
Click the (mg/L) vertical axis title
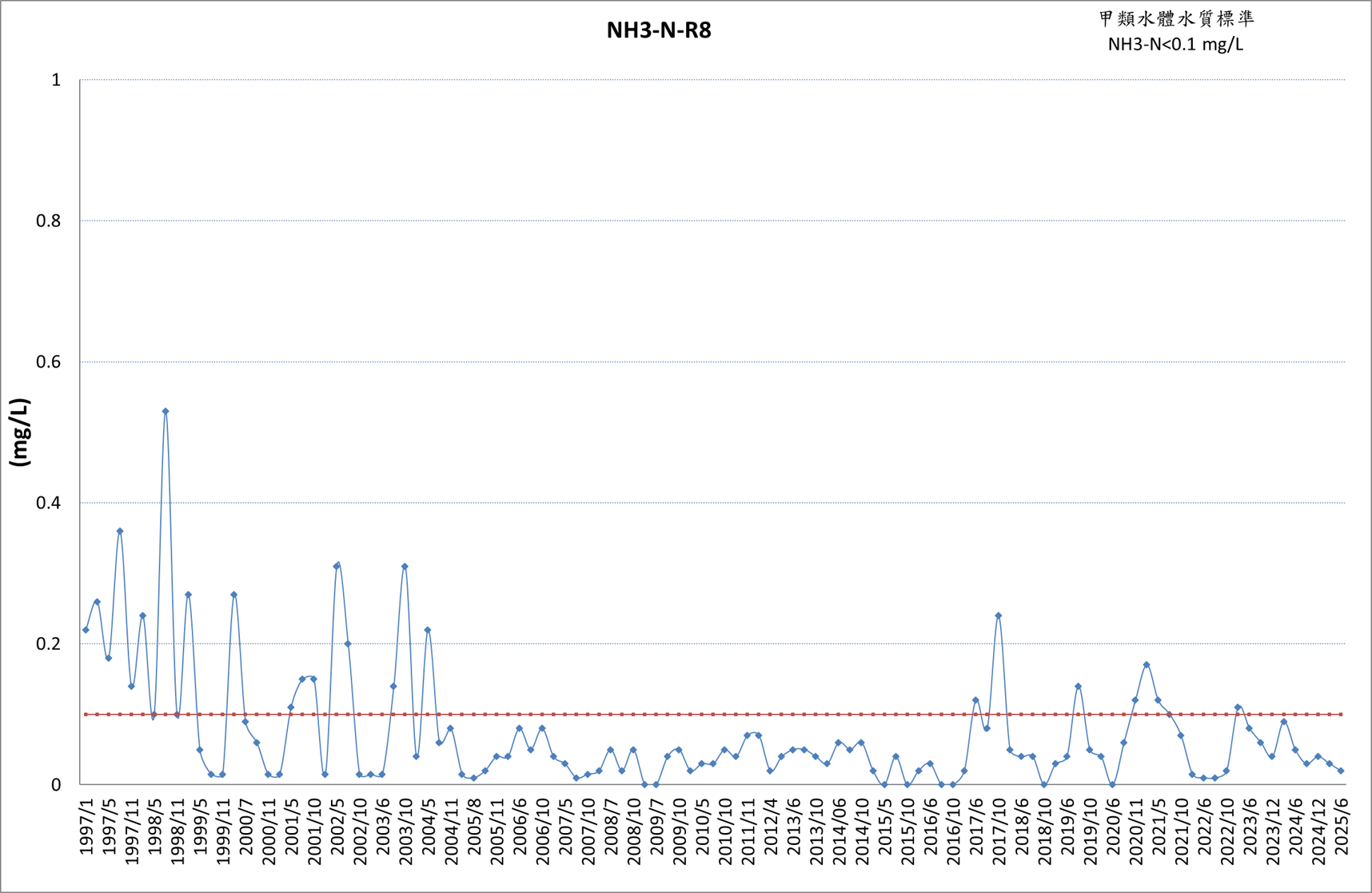point(19,432)
